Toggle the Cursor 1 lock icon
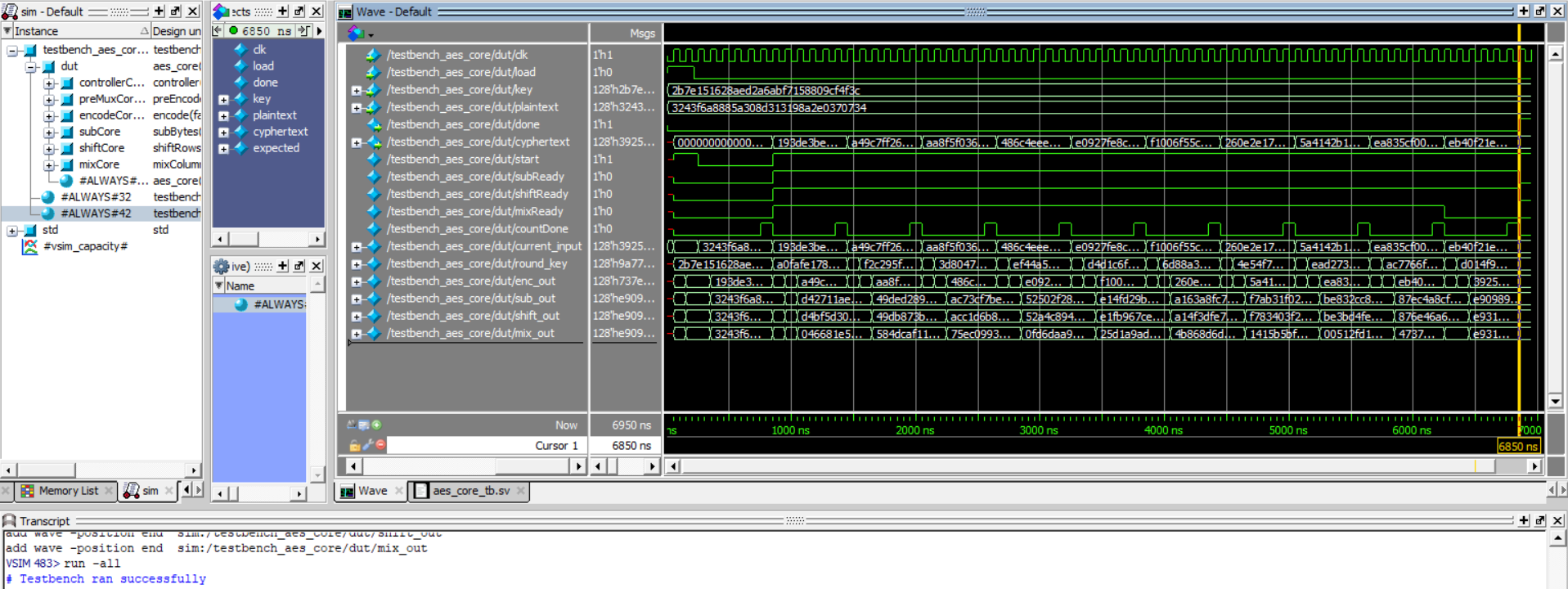This screenshot has width=1568, height=589. (354, 445)
